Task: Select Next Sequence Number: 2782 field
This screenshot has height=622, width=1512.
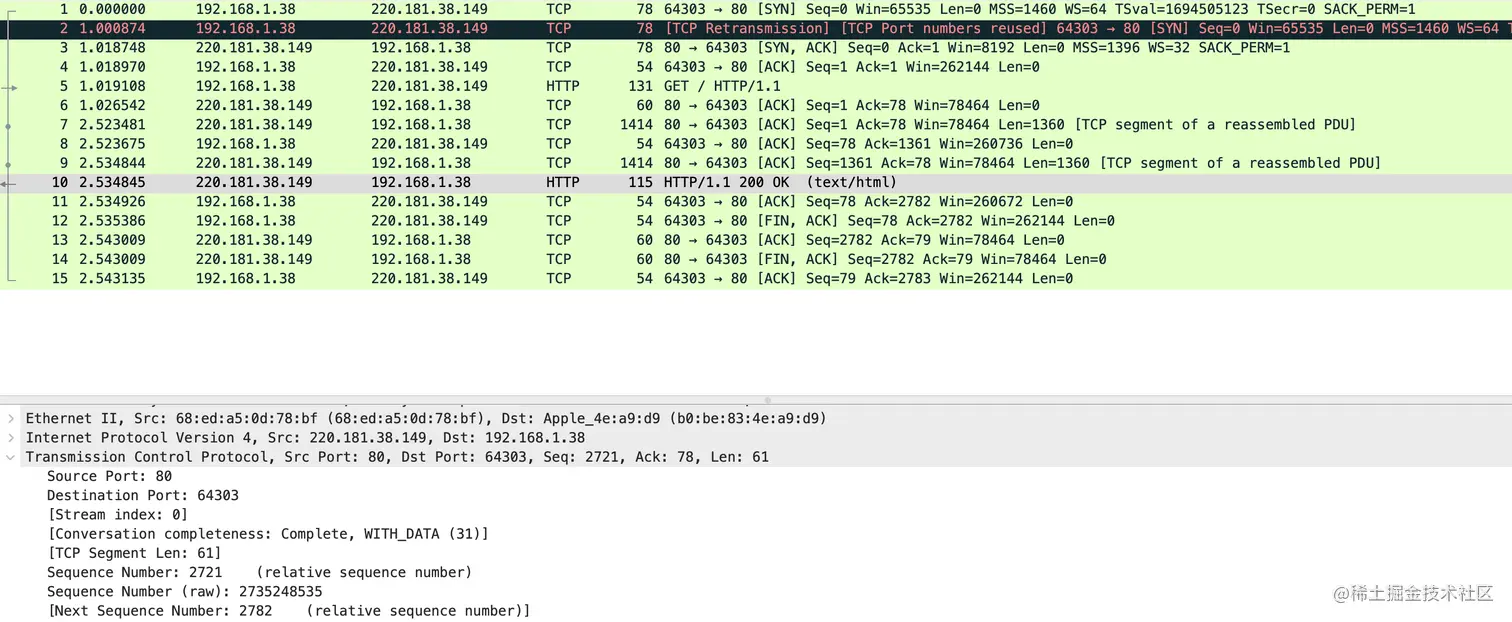Action: pyautogui.click(x=288, y=610)
